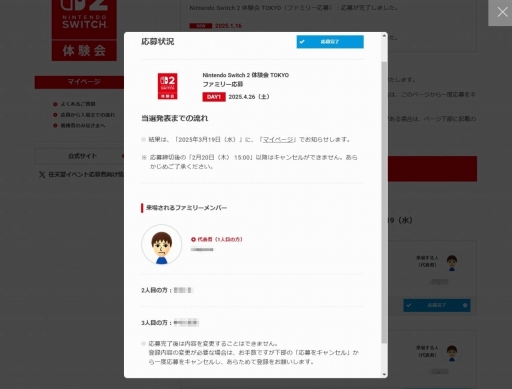This screenshot has width=512, height=389.
Task: Click the Nintendo Switch 2 体験会 logo
Action: (x=84, y=30)
